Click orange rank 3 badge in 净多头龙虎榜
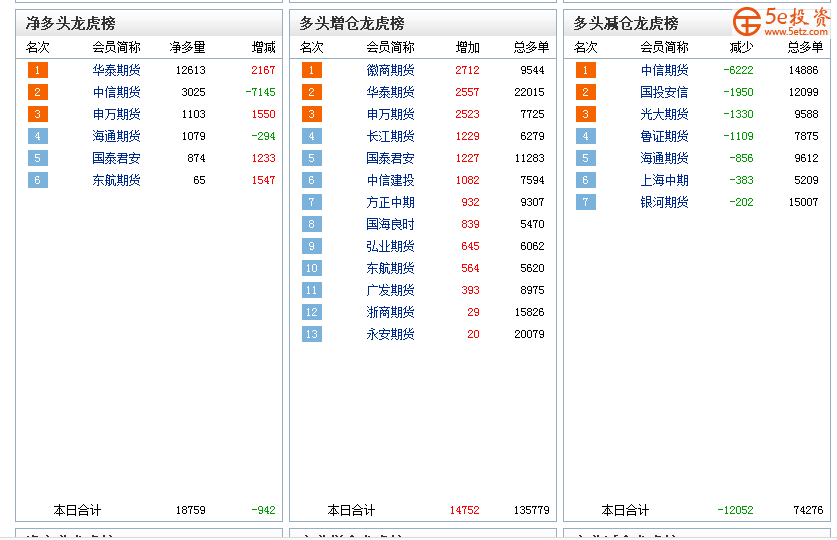The height and width of the screenshot is (540, 837). click(x=38, y=114)
